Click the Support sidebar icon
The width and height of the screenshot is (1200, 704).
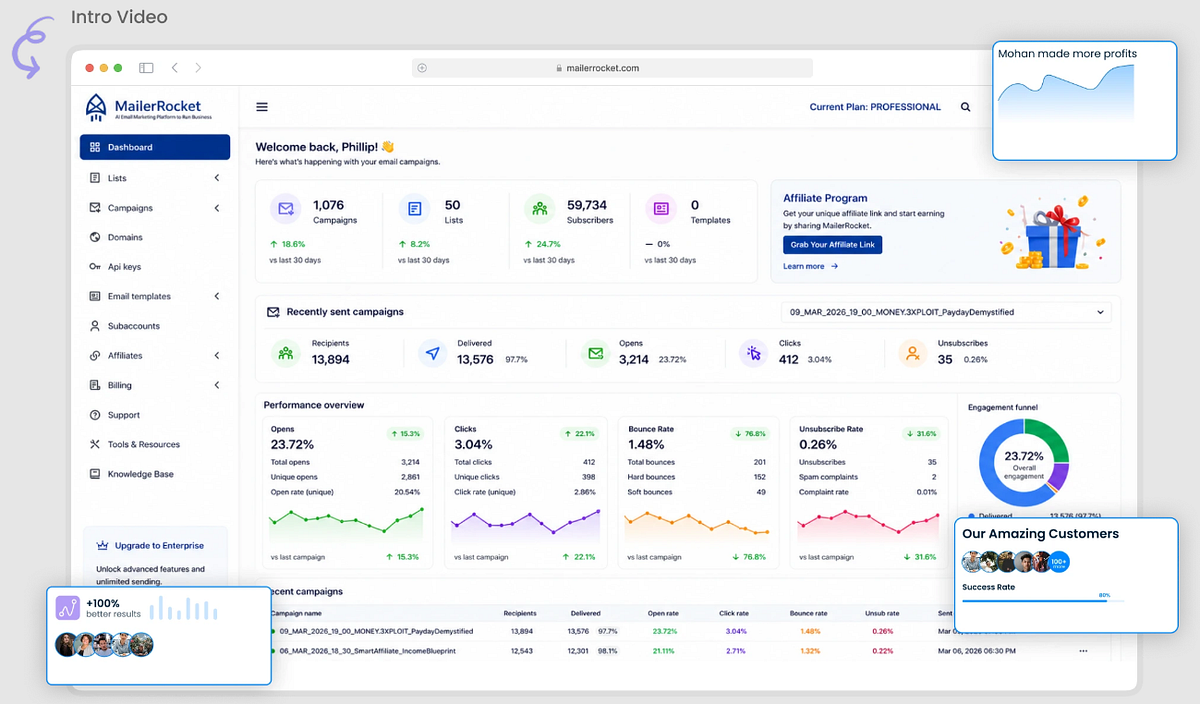tap(94, 415)
